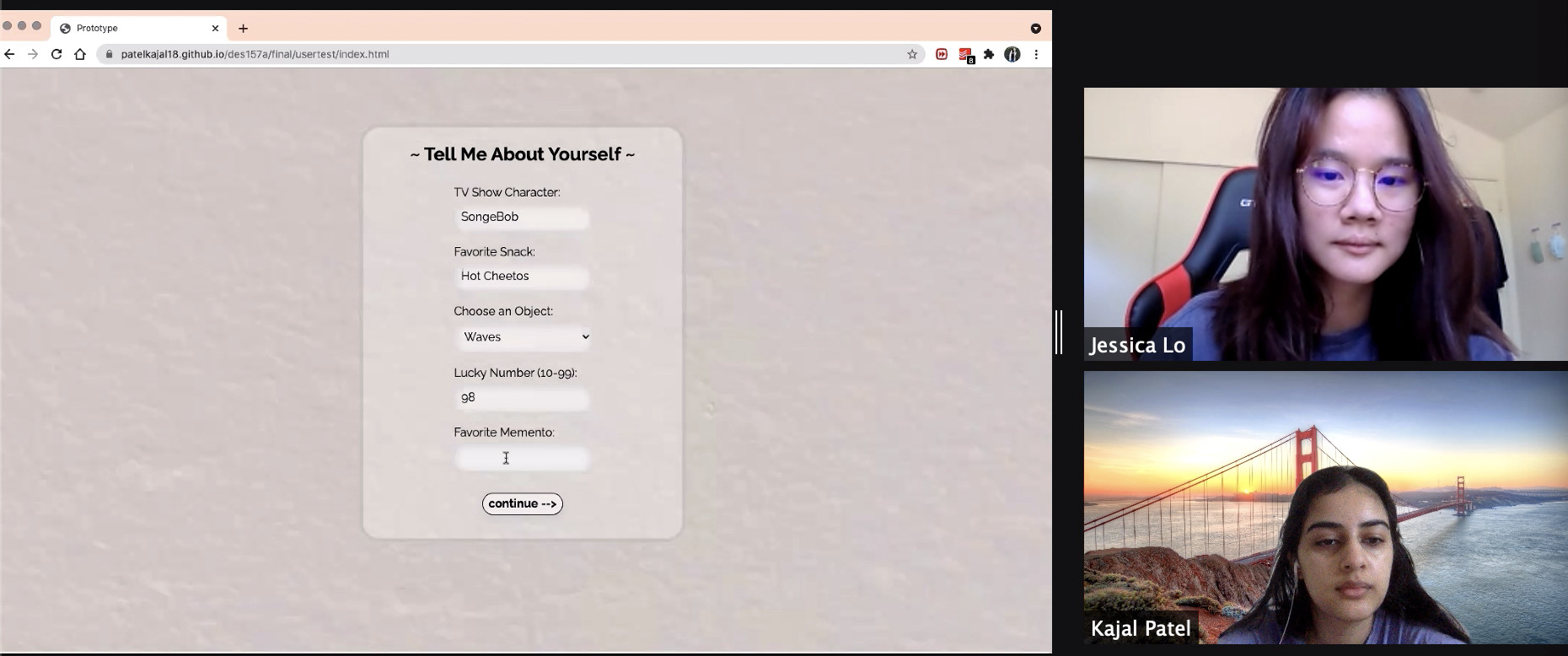Click the 'Favorite Memento:' label
Viewport: 1568px width, 656px height.
pos(504,432)
